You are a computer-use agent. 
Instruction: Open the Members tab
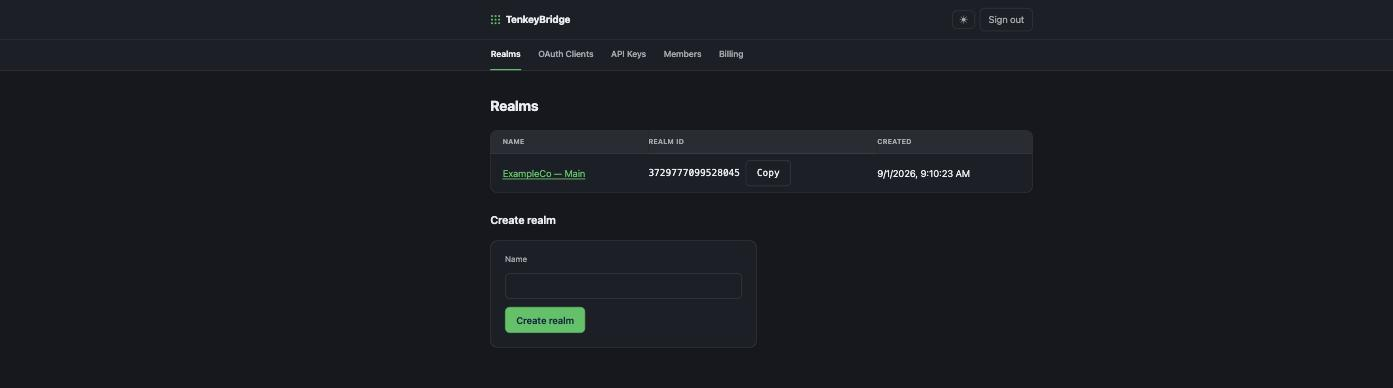pos(682,54)
